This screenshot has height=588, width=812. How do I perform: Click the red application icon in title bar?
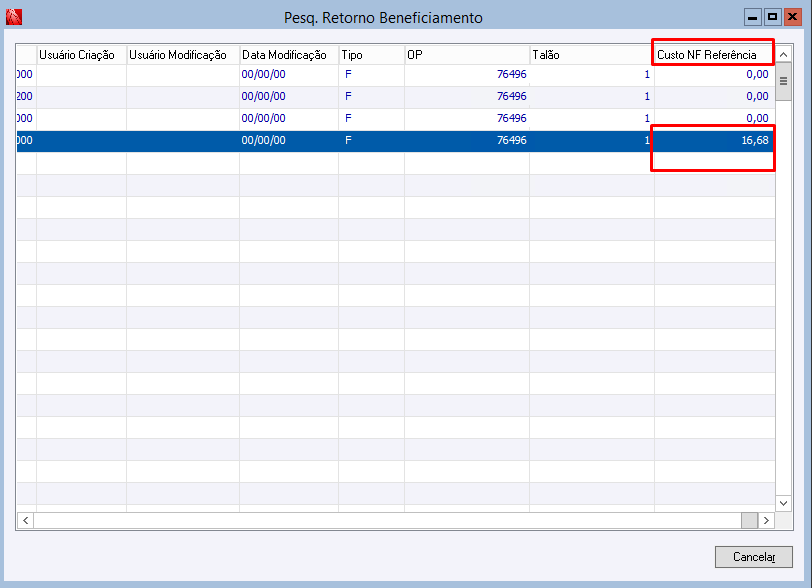(14, 17)
